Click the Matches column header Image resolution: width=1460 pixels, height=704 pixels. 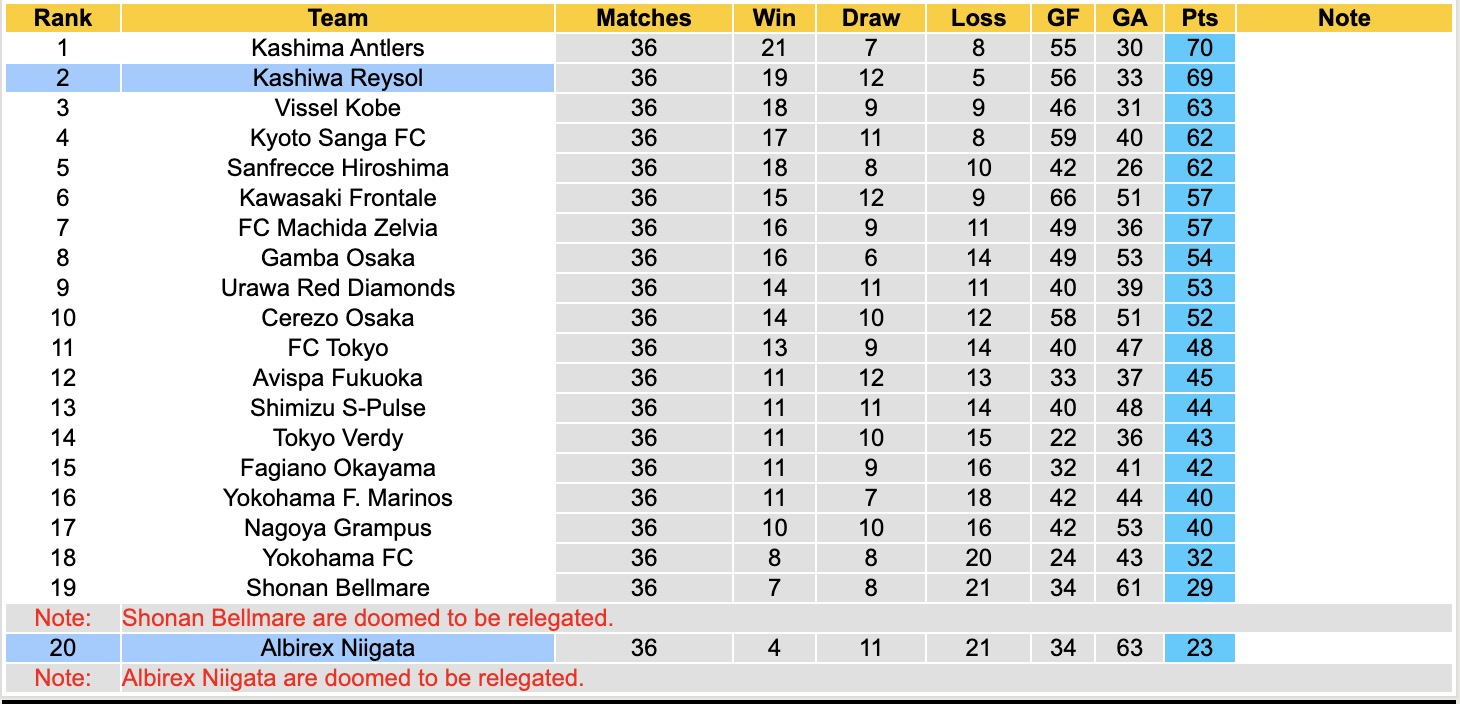(643, 18)
